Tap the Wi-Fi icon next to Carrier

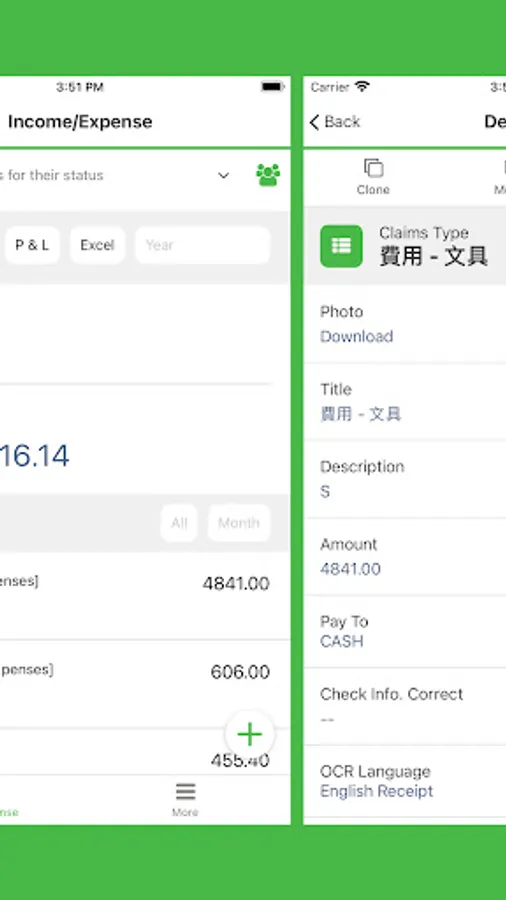click(362, 87)
